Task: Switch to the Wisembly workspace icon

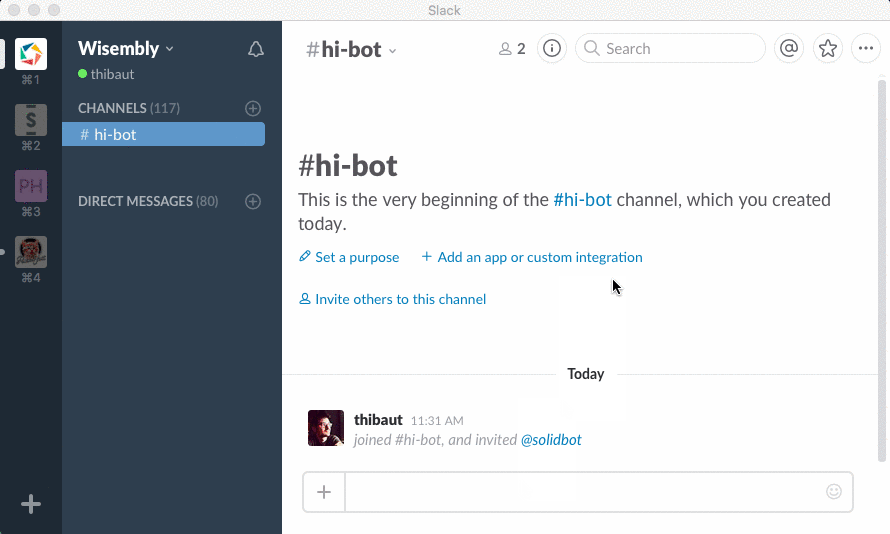Action: point(31,54)
